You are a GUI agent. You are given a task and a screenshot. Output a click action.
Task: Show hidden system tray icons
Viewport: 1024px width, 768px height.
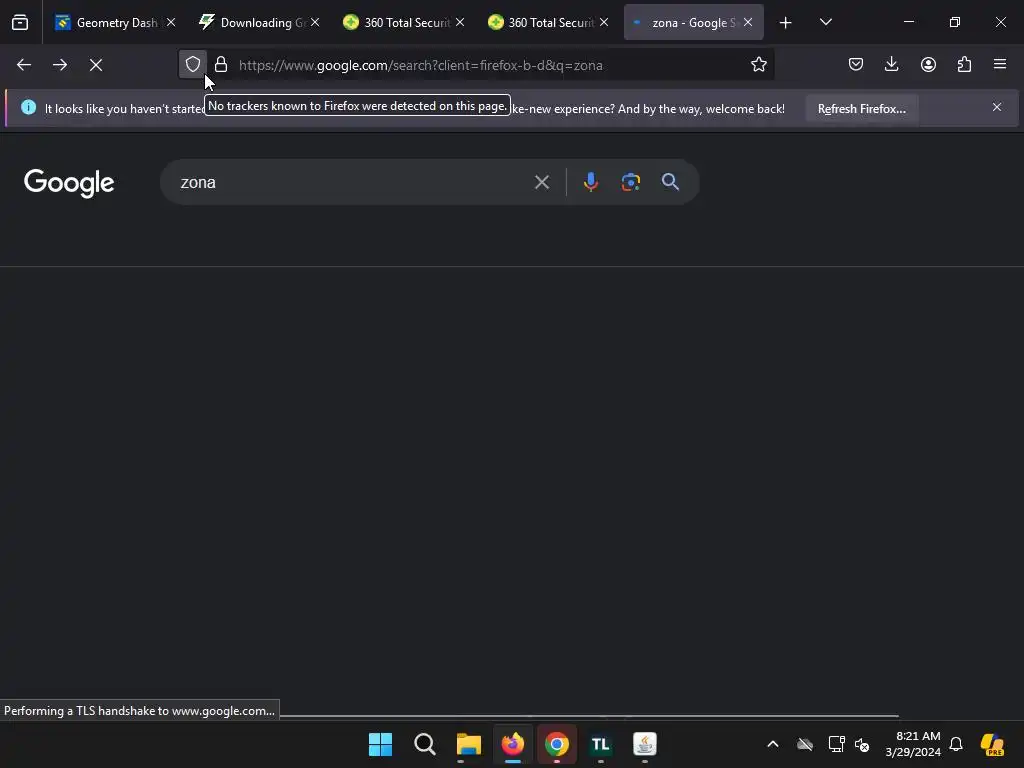pos(773,744)
